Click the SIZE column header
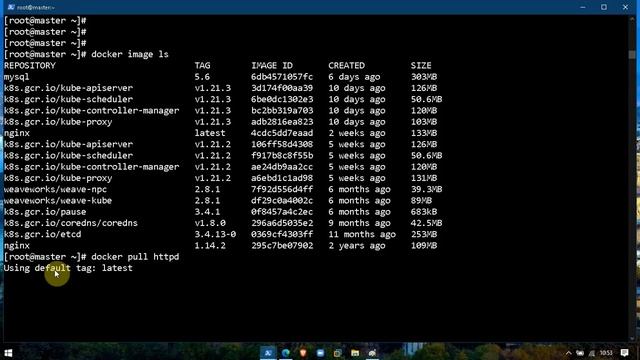Viewport: 640px width, 360px height. 421,65
